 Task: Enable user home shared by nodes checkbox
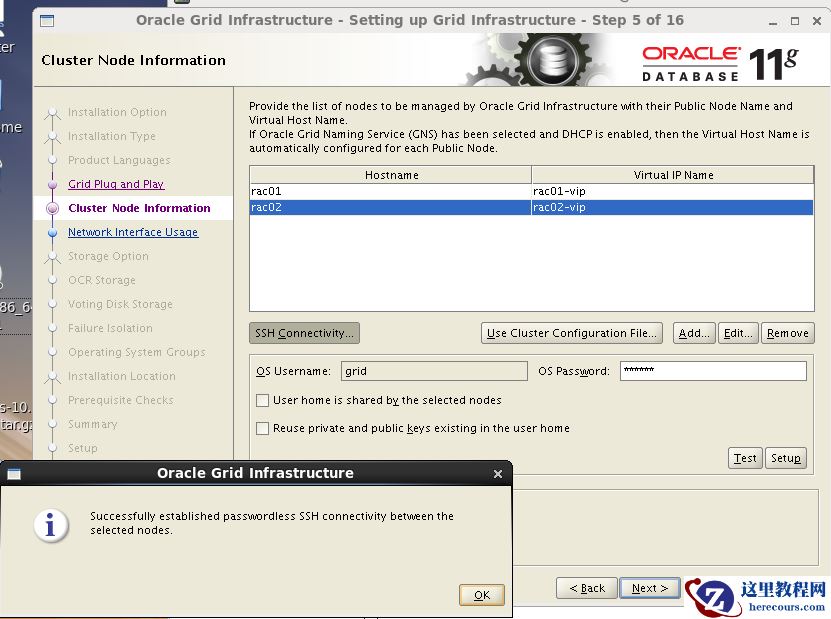tap(262, 400)
